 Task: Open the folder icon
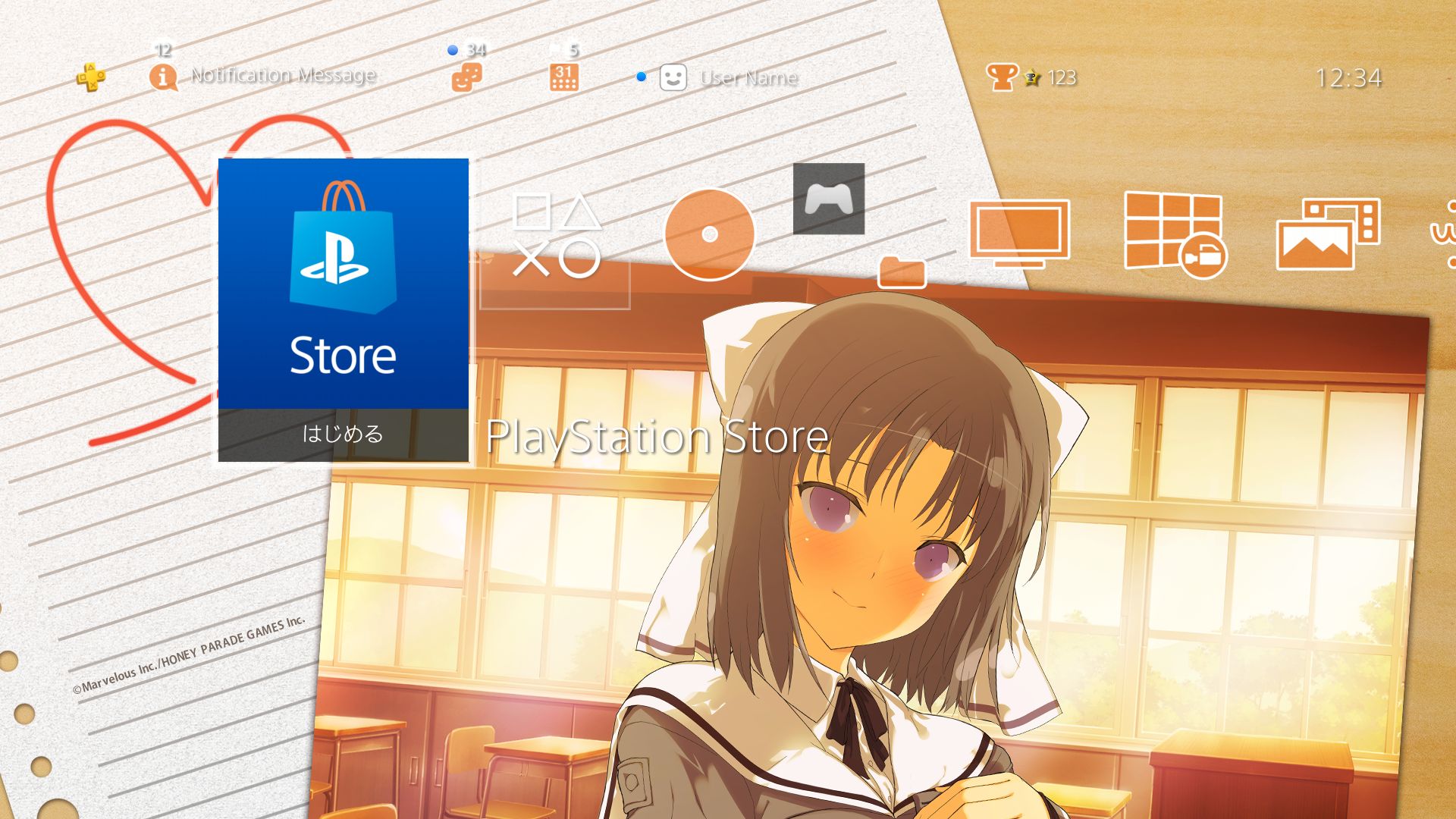(902, 271)
